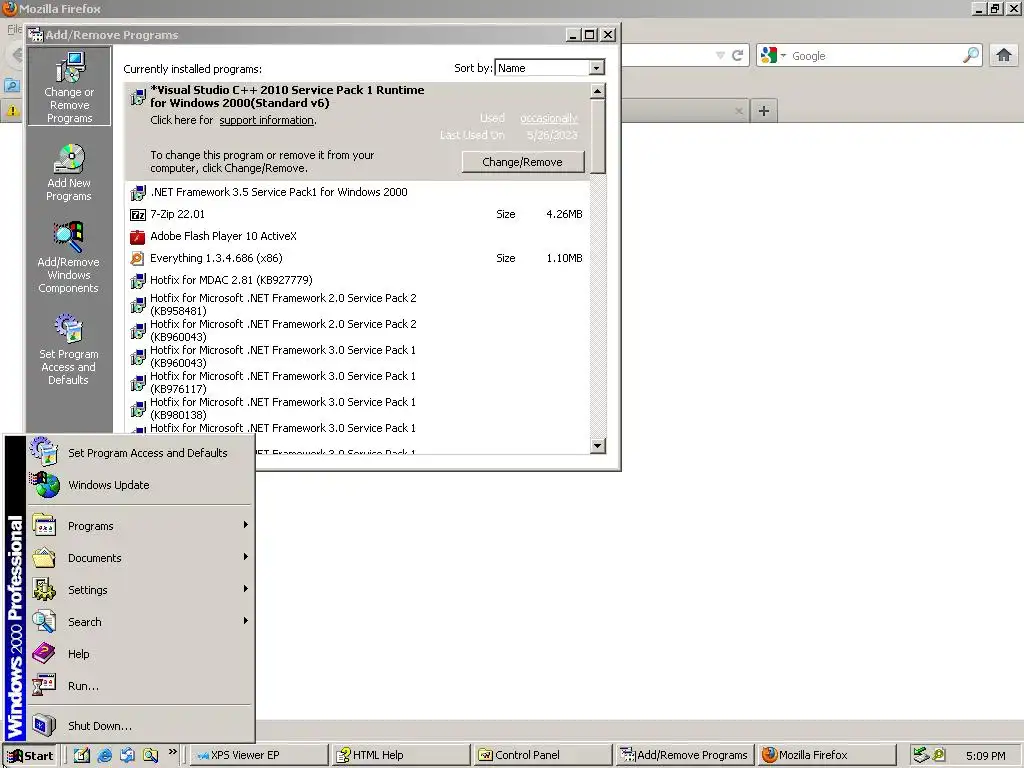The image size is (1024, 768).
Task: Open Help from the Start menu
Action: click(140, 654)
